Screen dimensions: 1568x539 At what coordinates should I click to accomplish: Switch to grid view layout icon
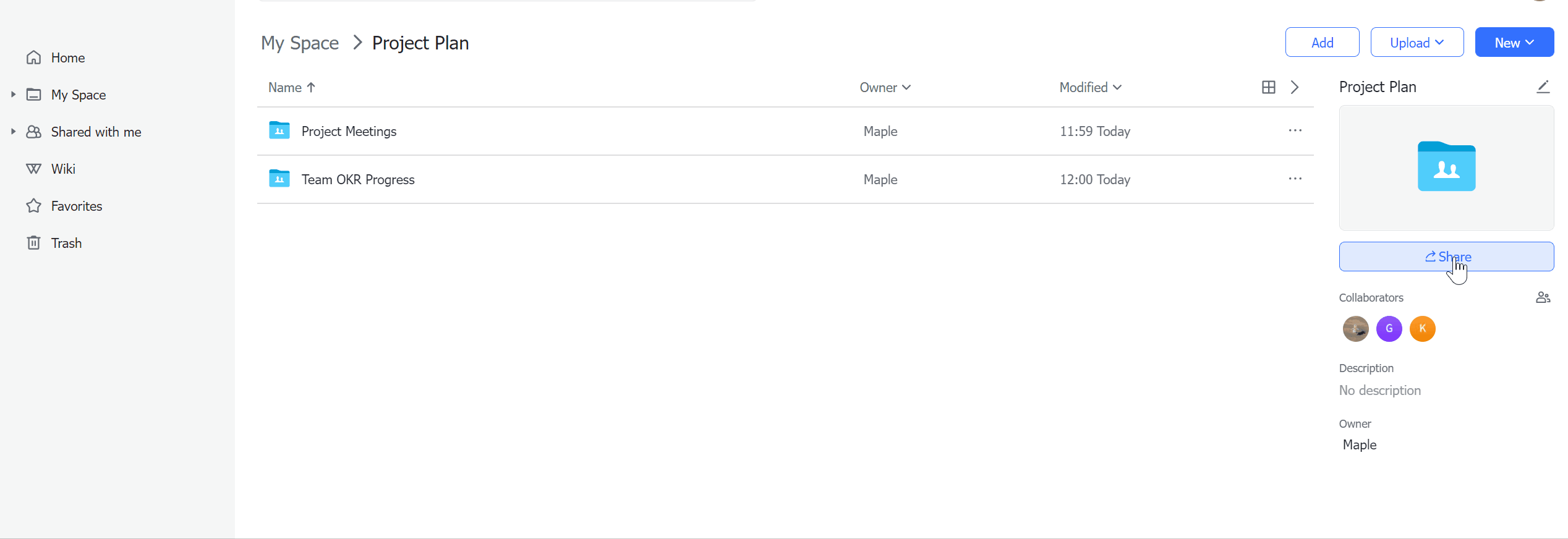1268,87
